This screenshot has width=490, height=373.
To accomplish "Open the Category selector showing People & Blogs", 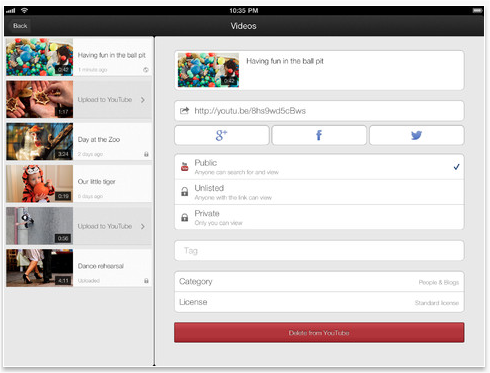I will pos(319,282).
